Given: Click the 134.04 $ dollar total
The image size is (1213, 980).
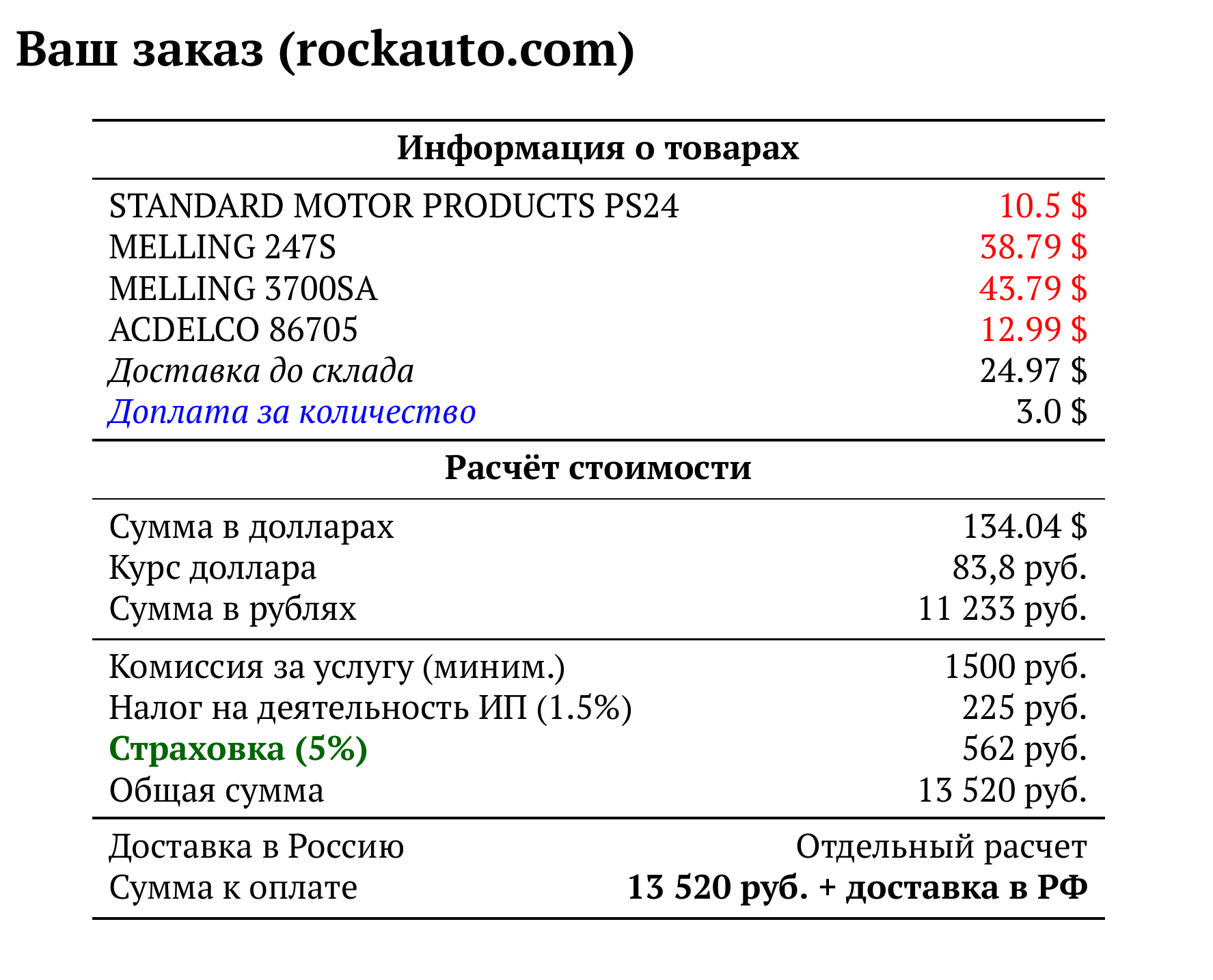Looking at the screenshot, I should (1024, 526).
